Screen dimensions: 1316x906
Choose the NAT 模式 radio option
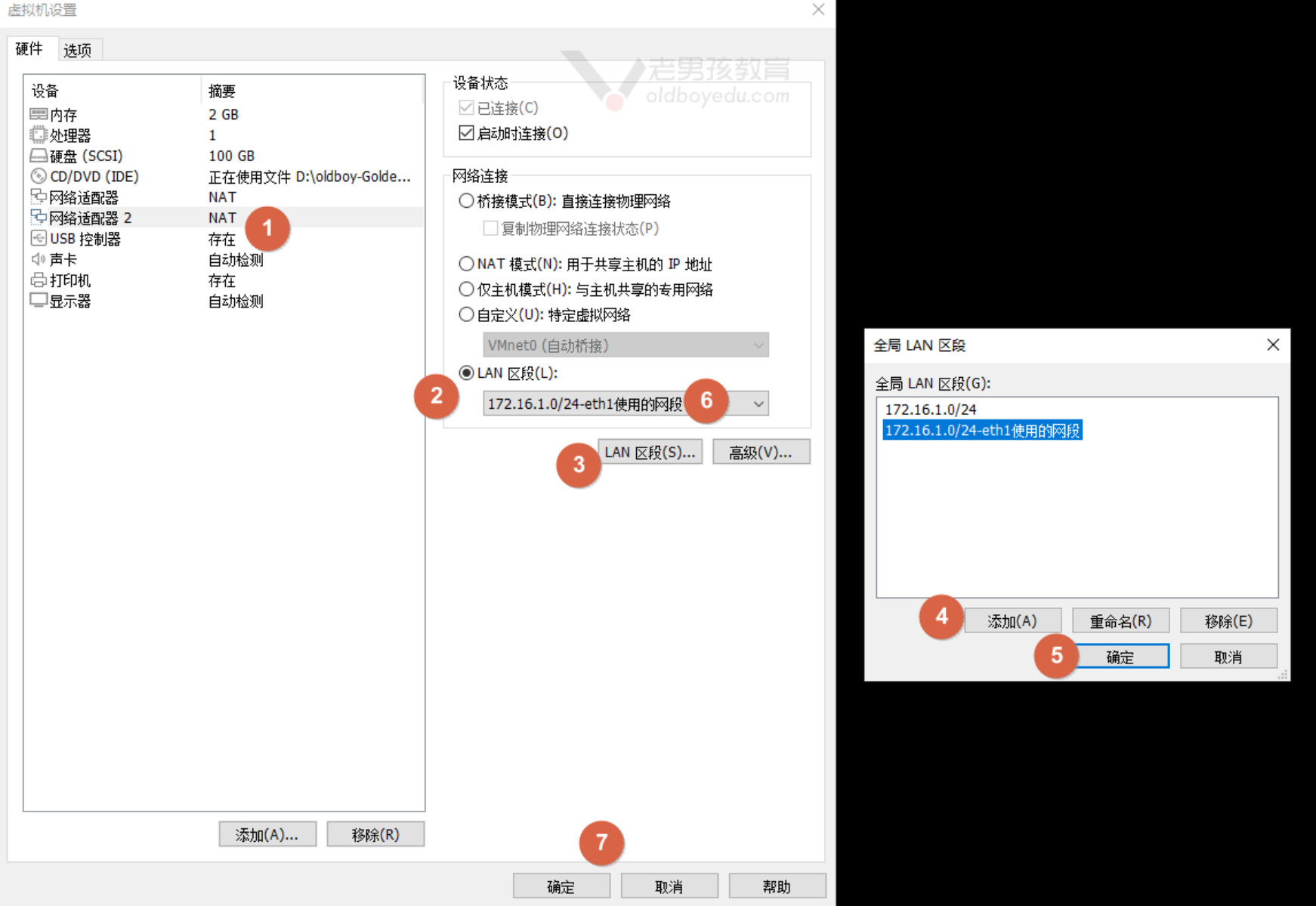[x=467, y=264]
